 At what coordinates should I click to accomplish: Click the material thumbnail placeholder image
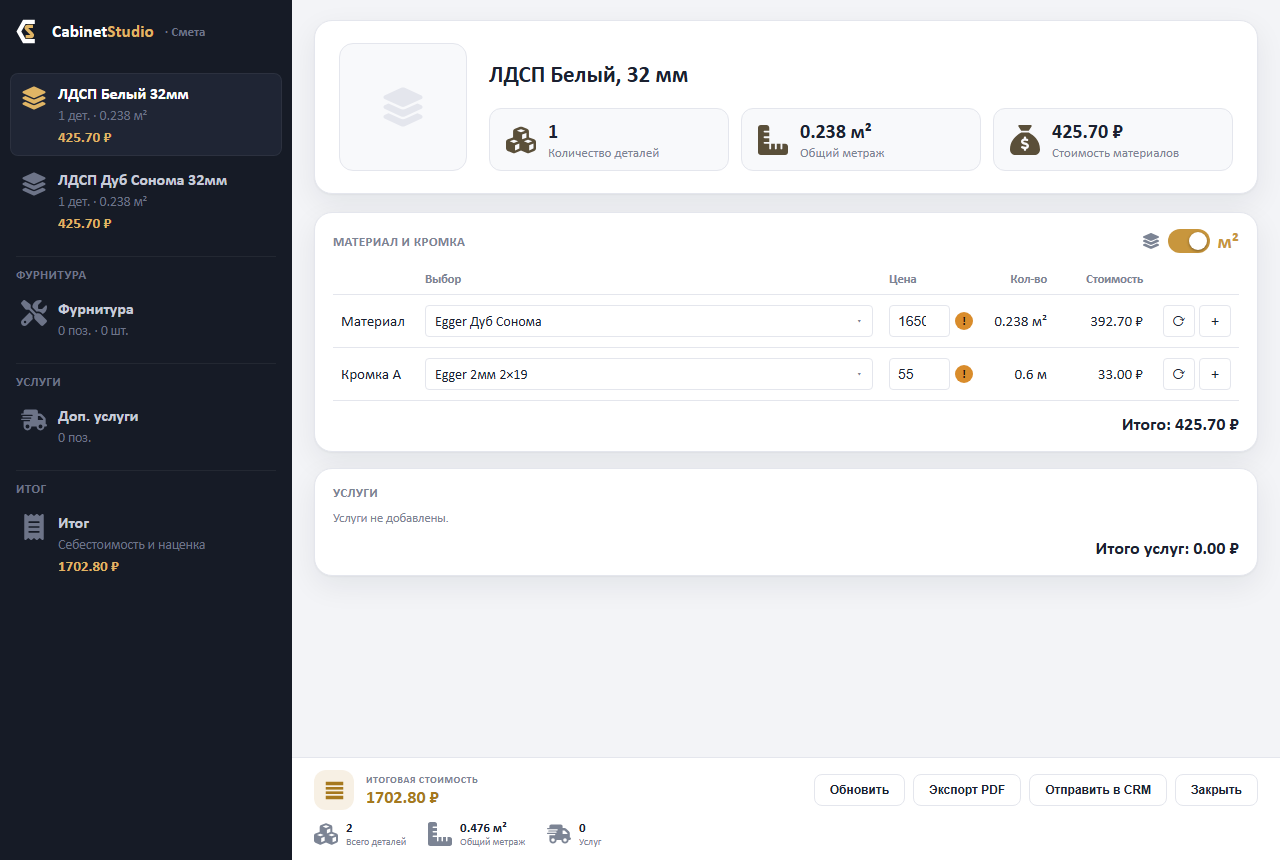click(x=403, y=107)
